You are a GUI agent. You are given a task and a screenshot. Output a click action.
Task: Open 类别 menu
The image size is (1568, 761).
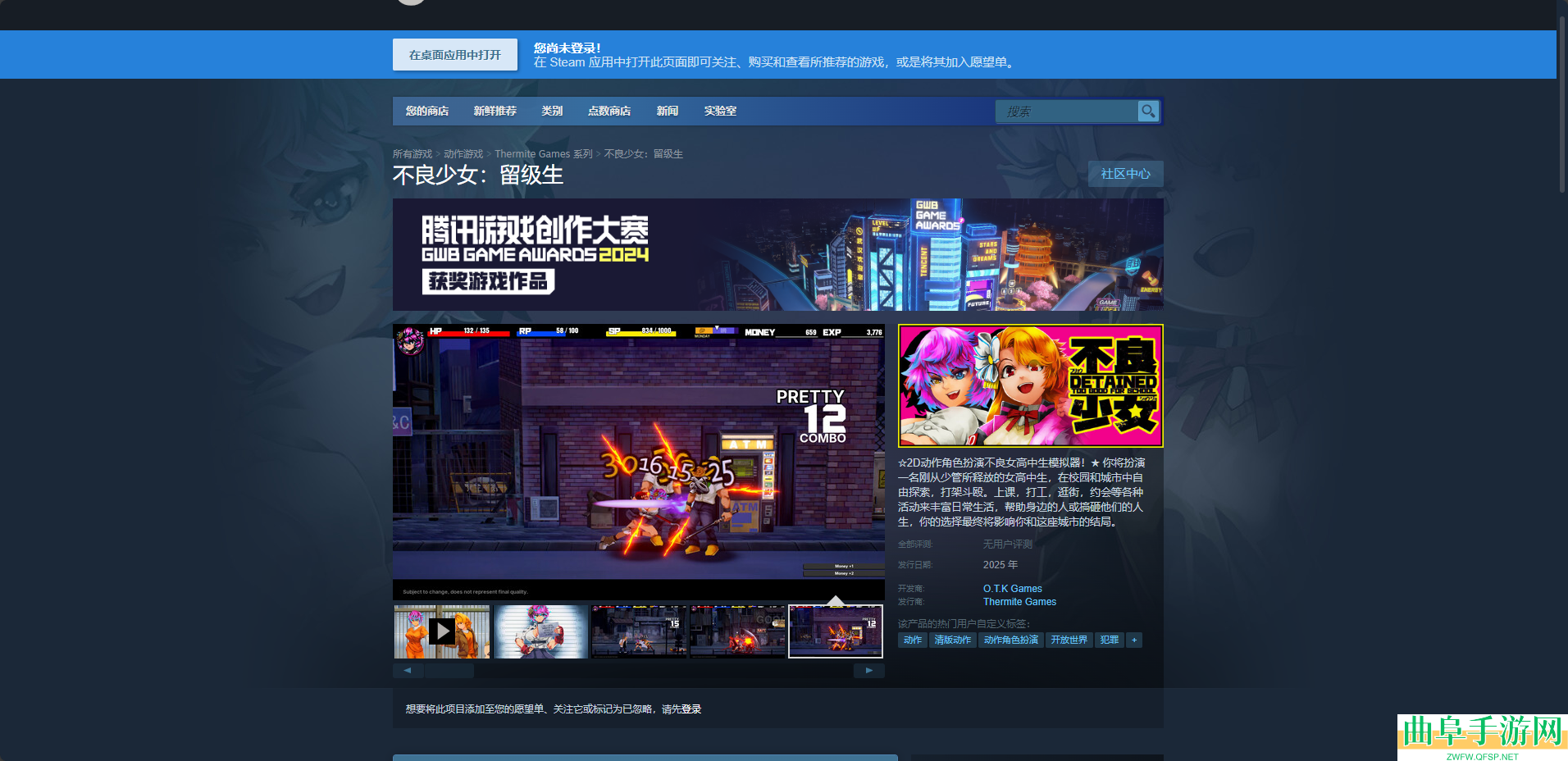coord(552,111)
